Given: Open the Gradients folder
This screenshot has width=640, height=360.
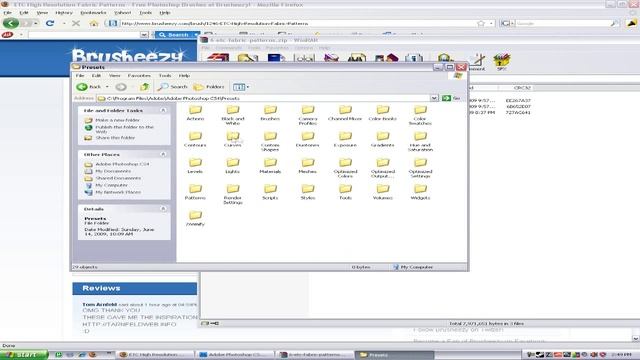Looking at the screenshot, I should pyautogui.click(x=383, y=139).
